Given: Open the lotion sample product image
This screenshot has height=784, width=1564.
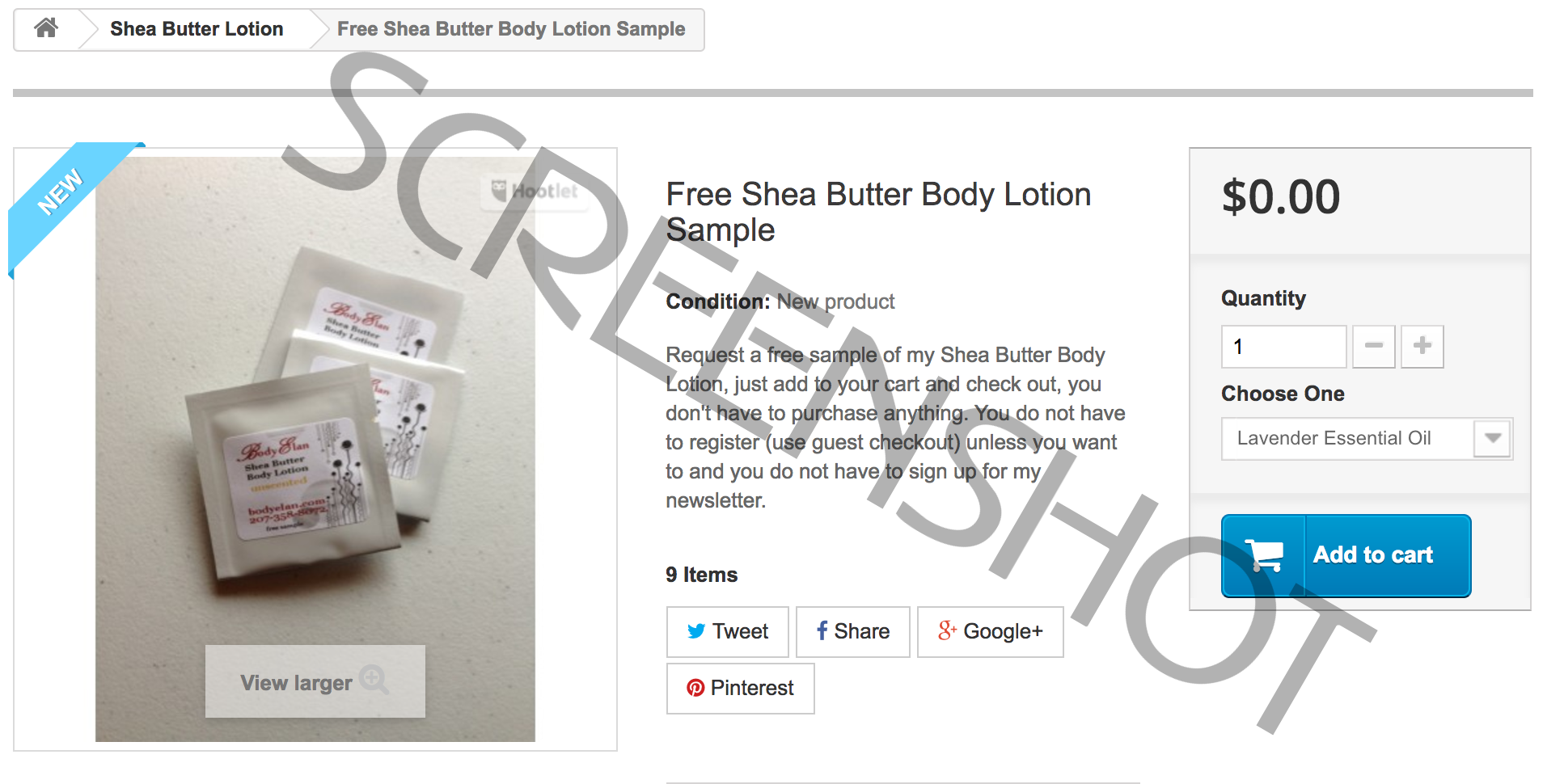Looking at the screenshot, I should click(x=315, y=449).
